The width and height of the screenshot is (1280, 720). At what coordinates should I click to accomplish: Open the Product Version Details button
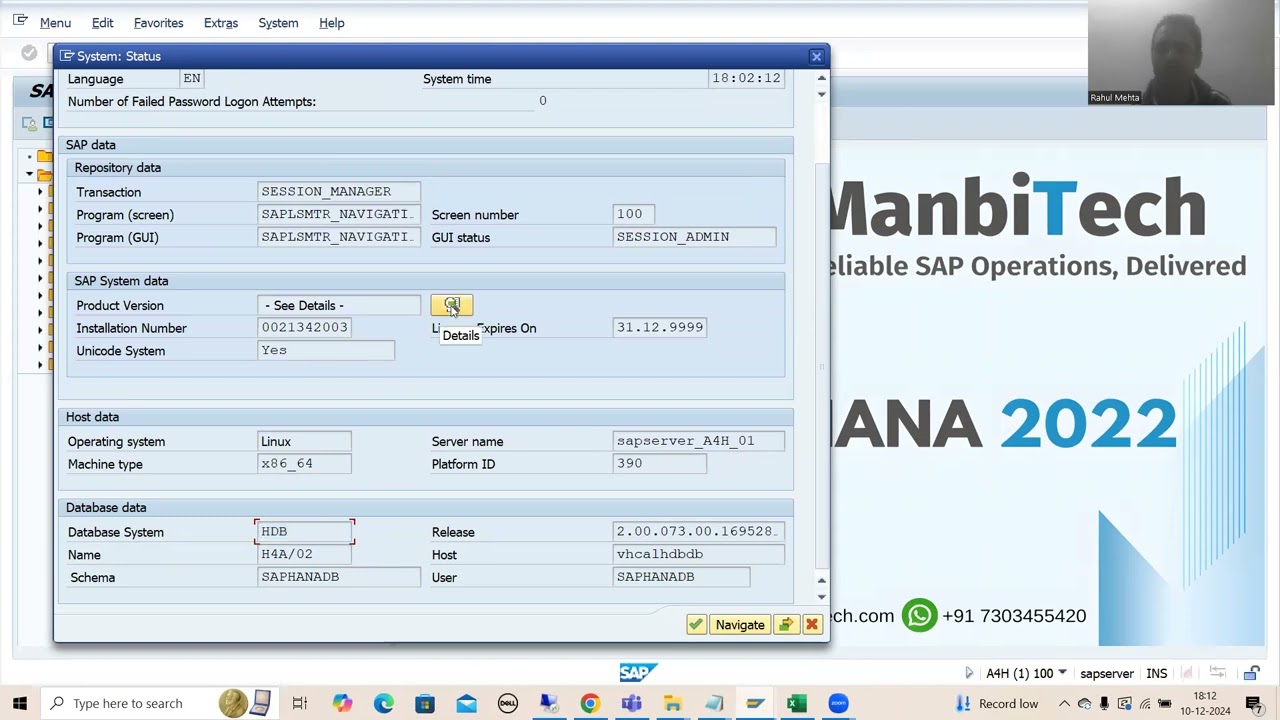tap(451, 305)
